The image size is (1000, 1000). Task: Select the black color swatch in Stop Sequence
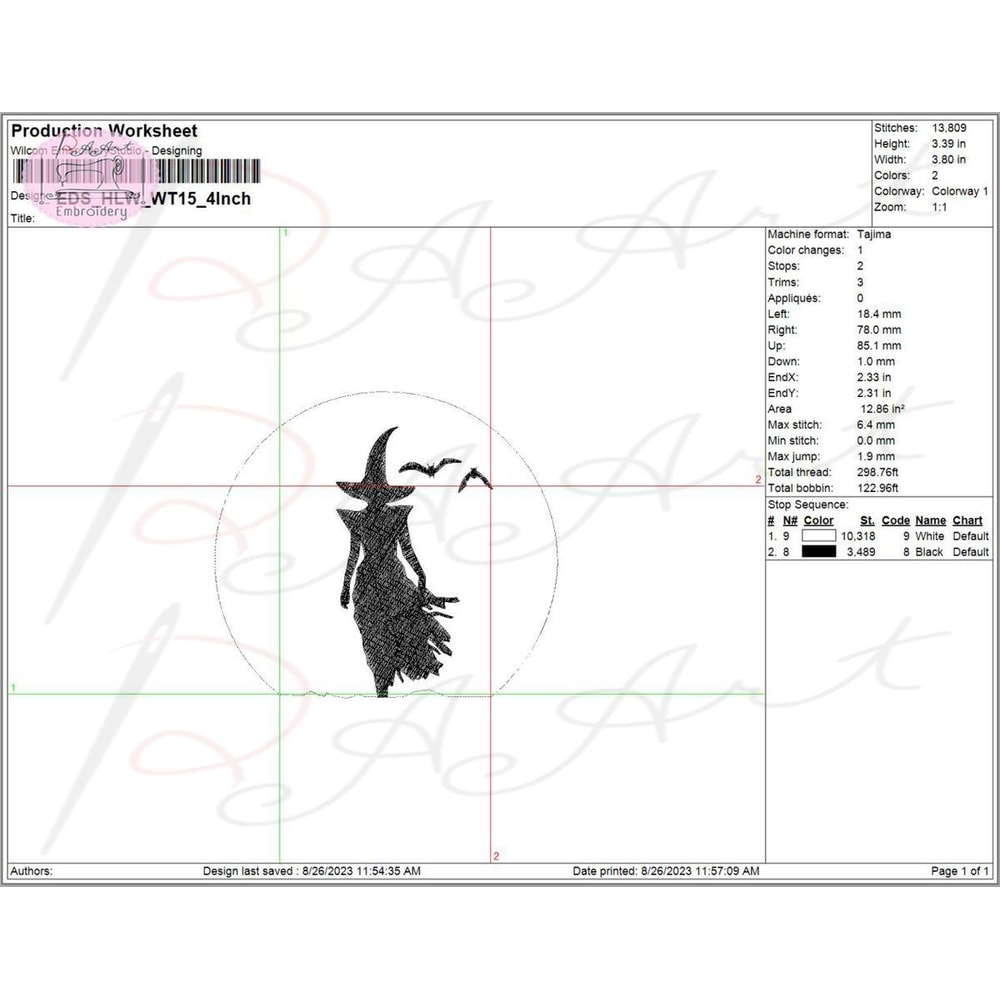click(818, 552)
